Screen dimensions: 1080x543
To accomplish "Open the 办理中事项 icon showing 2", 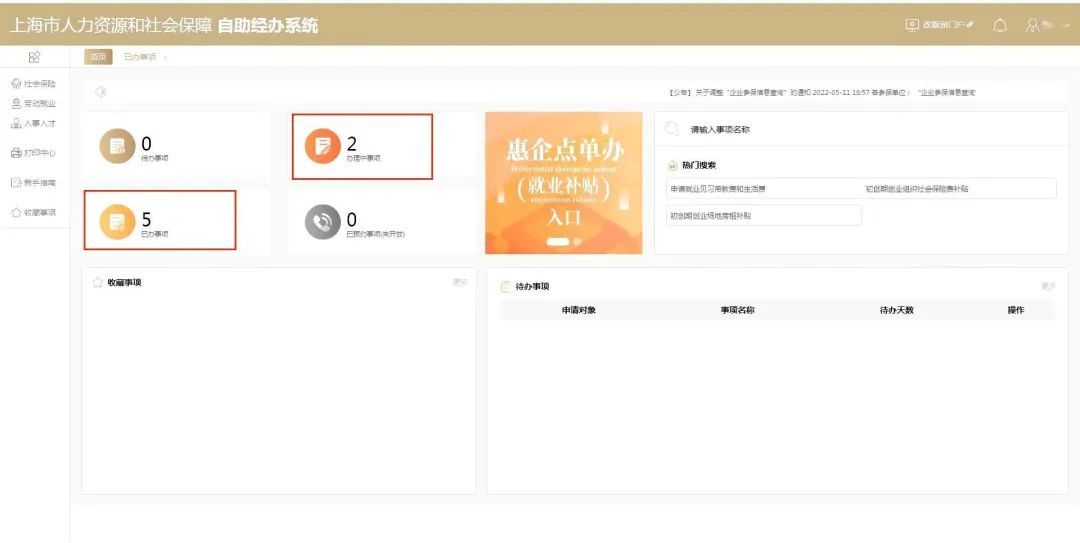I will pos(322,147).
